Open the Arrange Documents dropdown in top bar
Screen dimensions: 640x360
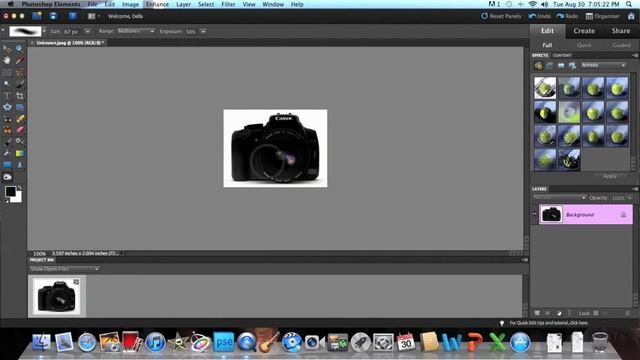[x=94, y=16]
